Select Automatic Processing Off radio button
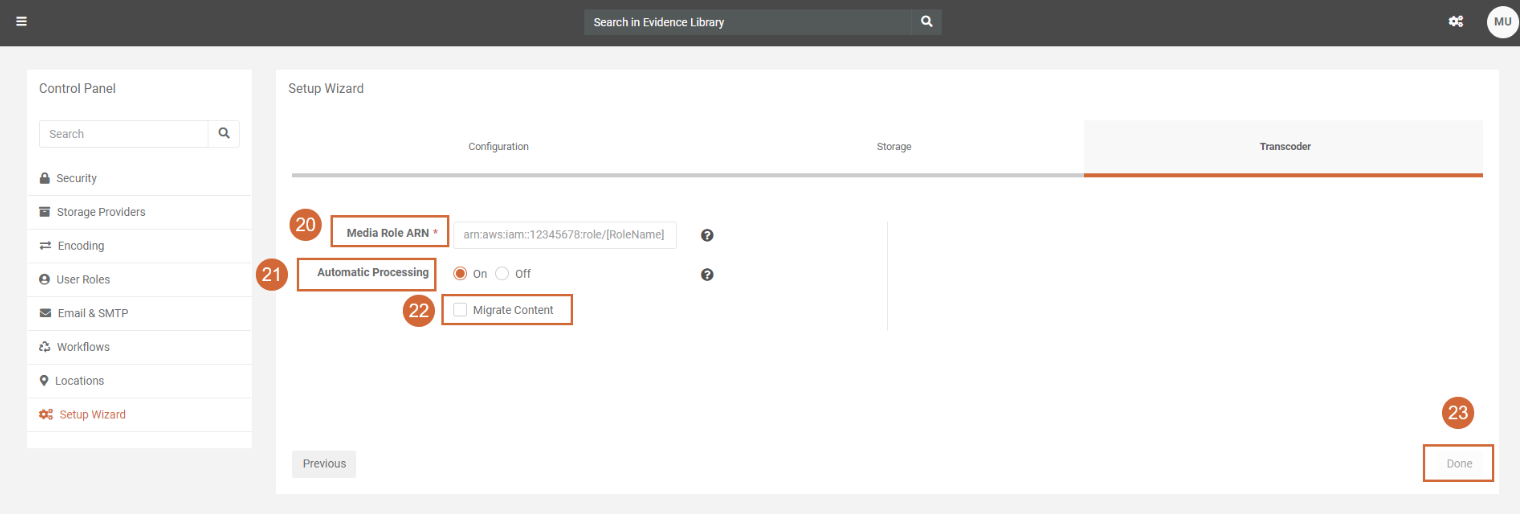Screen dimensions: 1520x514 pos(502,273)
